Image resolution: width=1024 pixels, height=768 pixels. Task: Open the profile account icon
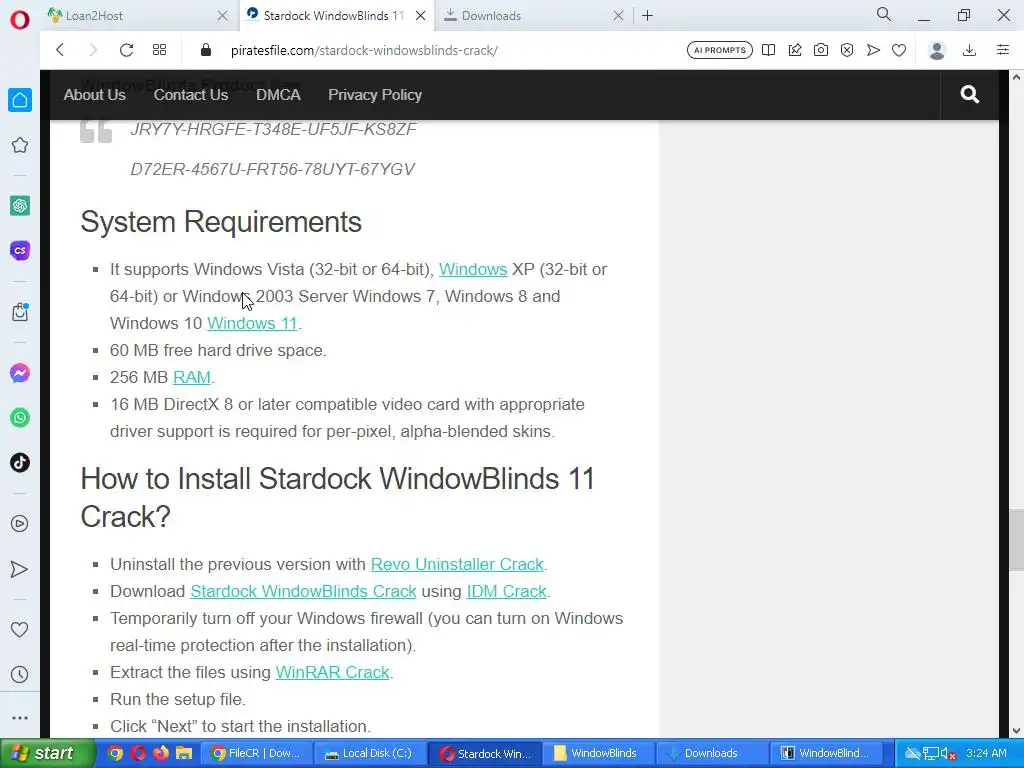[x=937, y=50]
